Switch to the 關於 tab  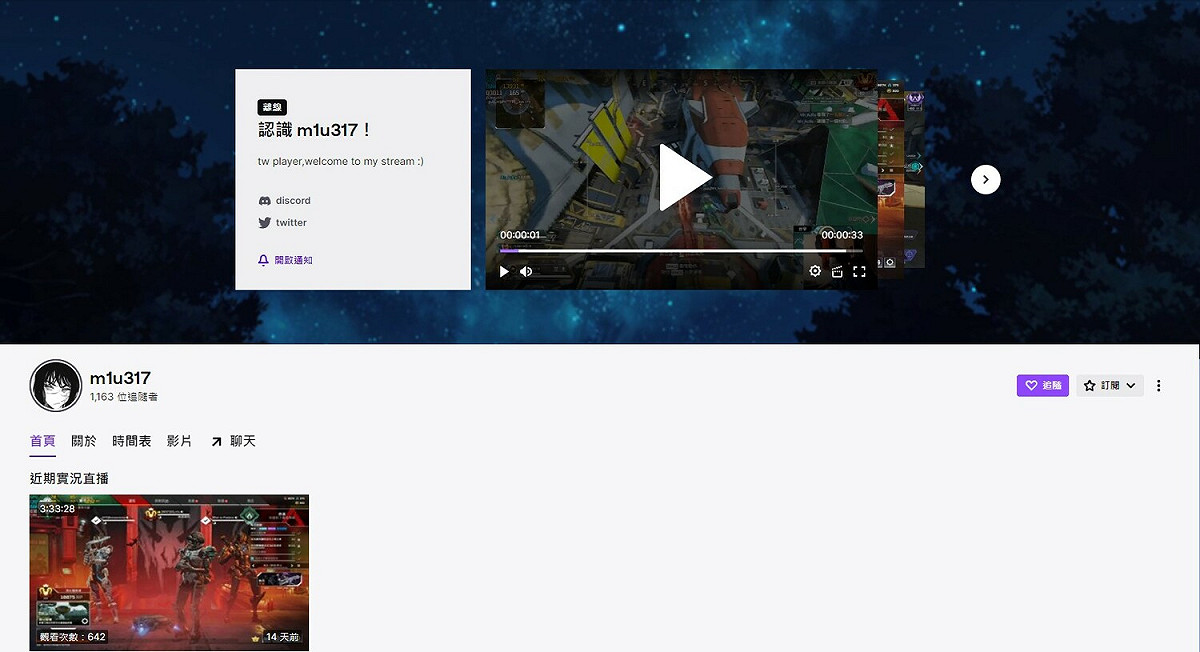click(84, 441)
